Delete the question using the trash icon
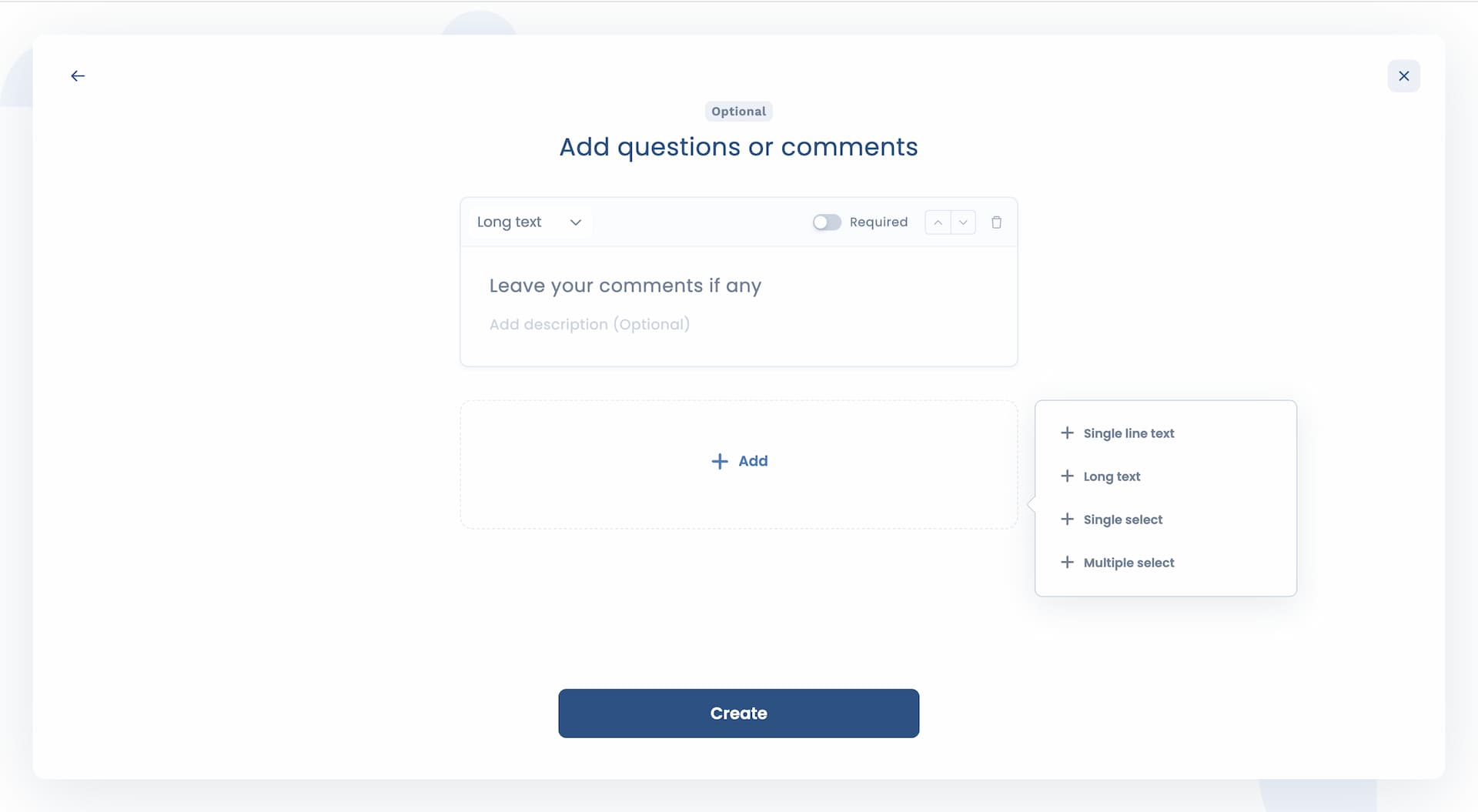This screenshot has height=812, width=1478. [x=996, y=222]
